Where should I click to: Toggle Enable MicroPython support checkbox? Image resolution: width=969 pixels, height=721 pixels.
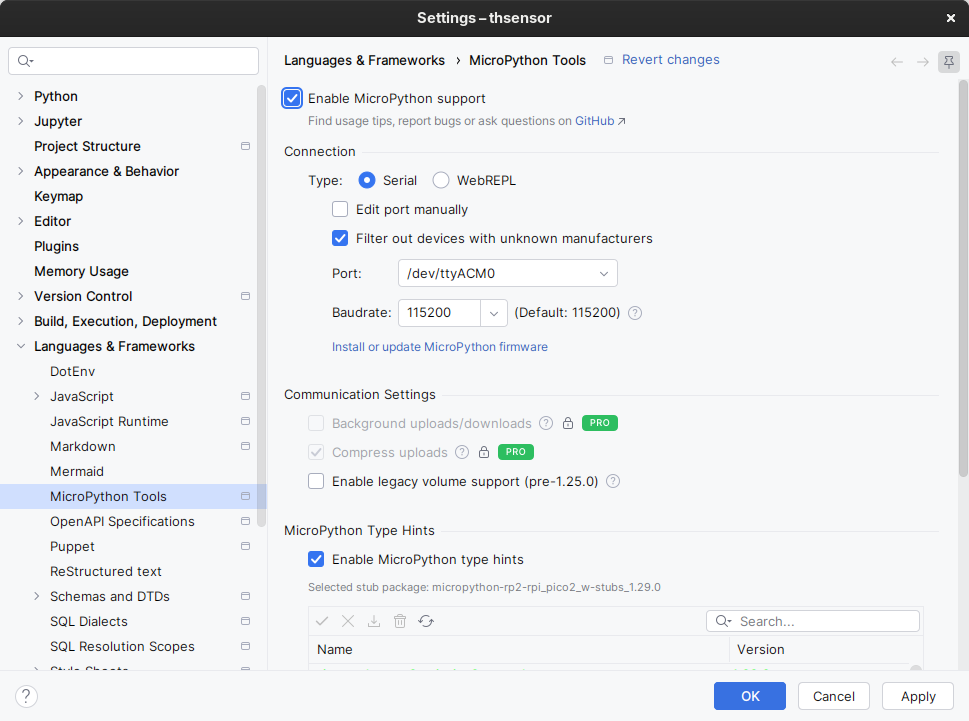292,98
